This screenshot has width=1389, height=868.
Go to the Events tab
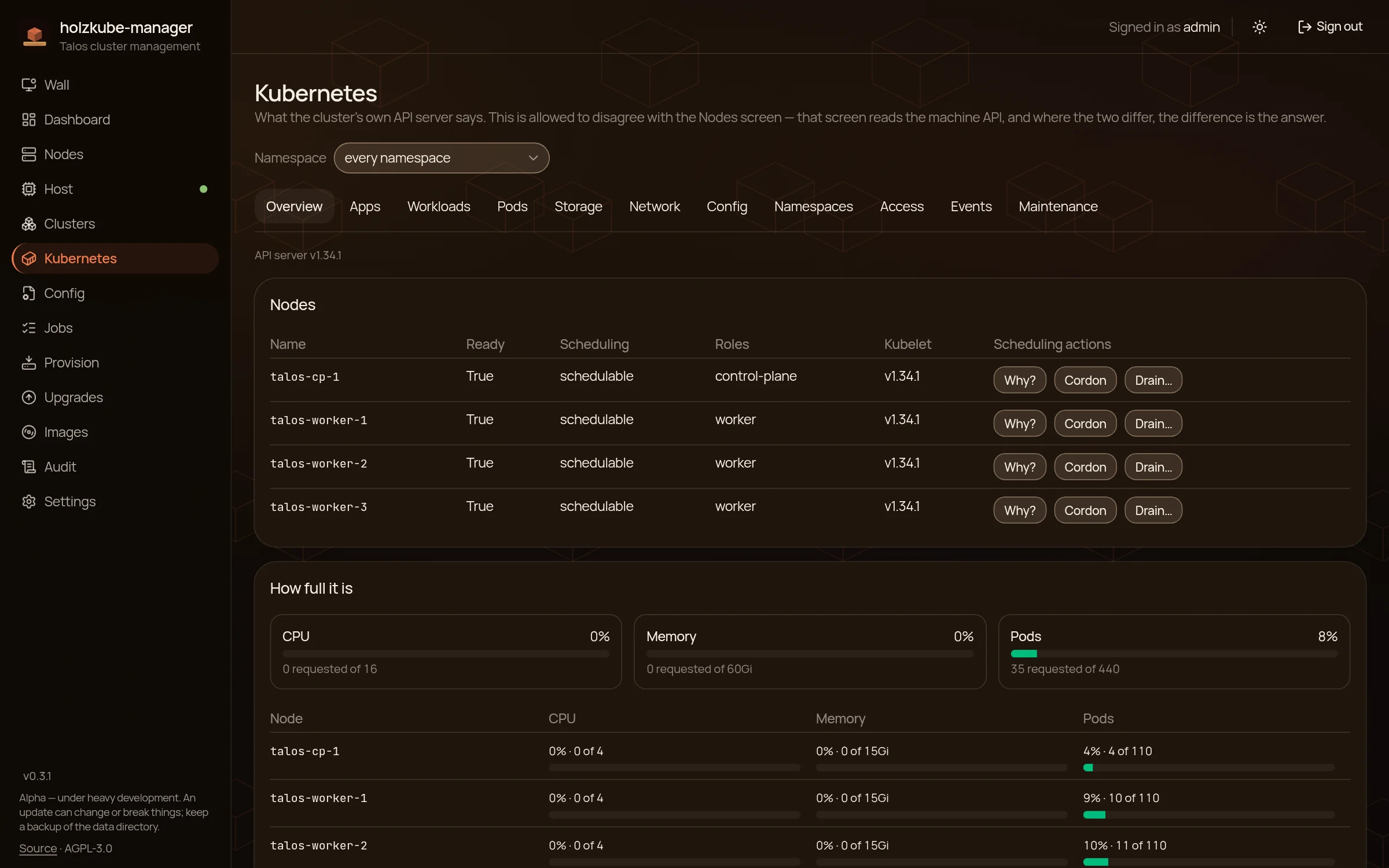971,207
